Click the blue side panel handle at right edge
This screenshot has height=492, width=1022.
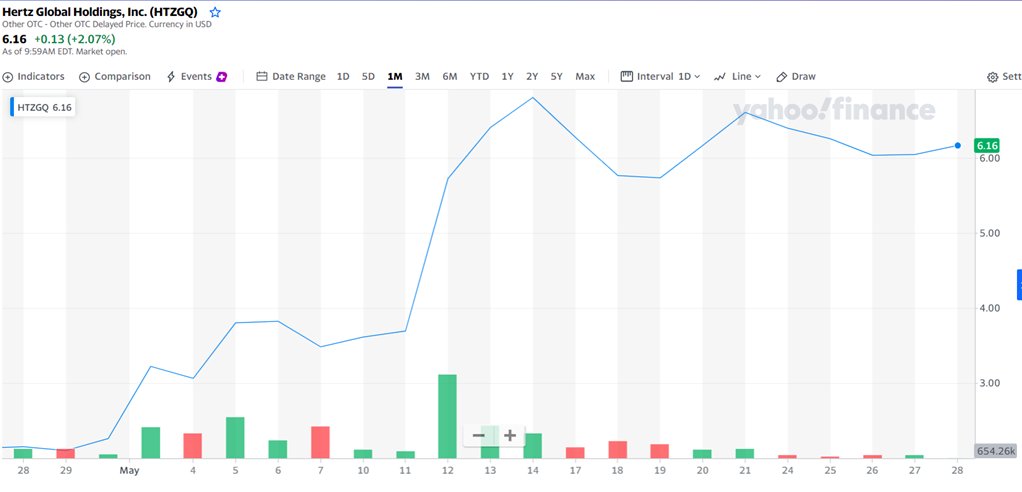tap(1019, 285)
